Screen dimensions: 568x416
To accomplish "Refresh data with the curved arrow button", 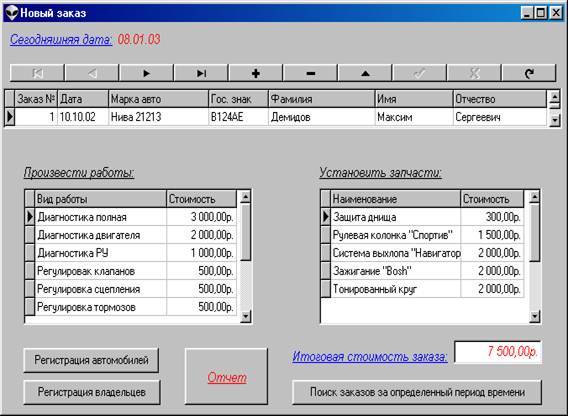I will [x=529, y=73].
